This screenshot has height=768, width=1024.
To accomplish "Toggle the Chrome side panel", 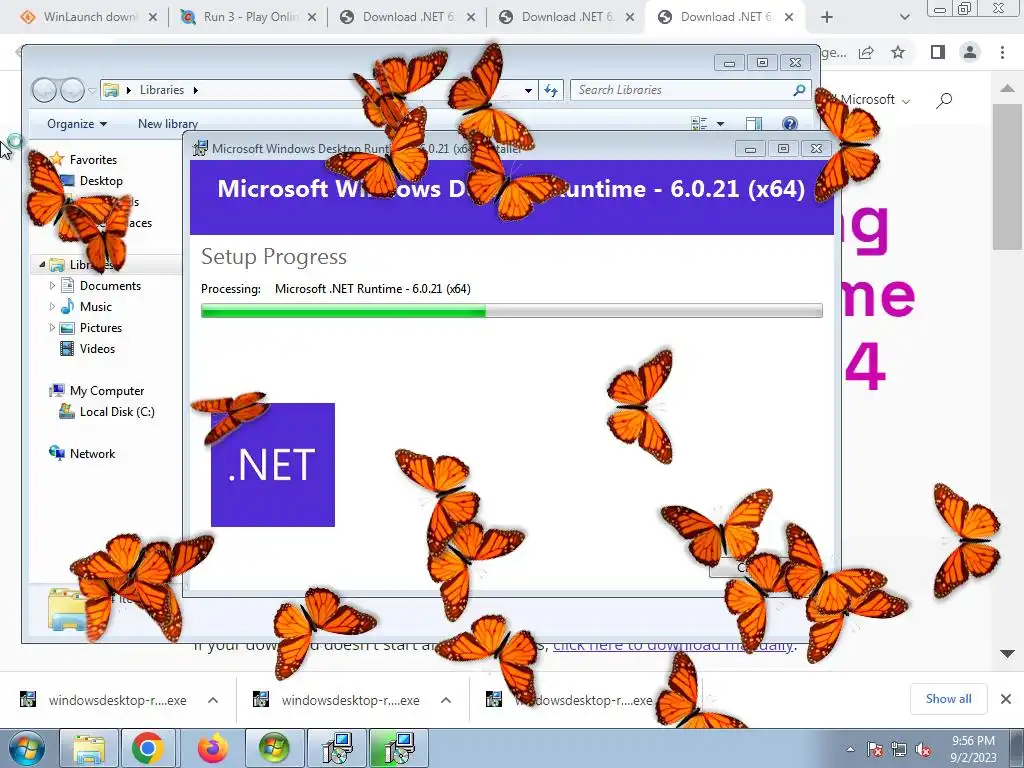I will tap(938, 52).
